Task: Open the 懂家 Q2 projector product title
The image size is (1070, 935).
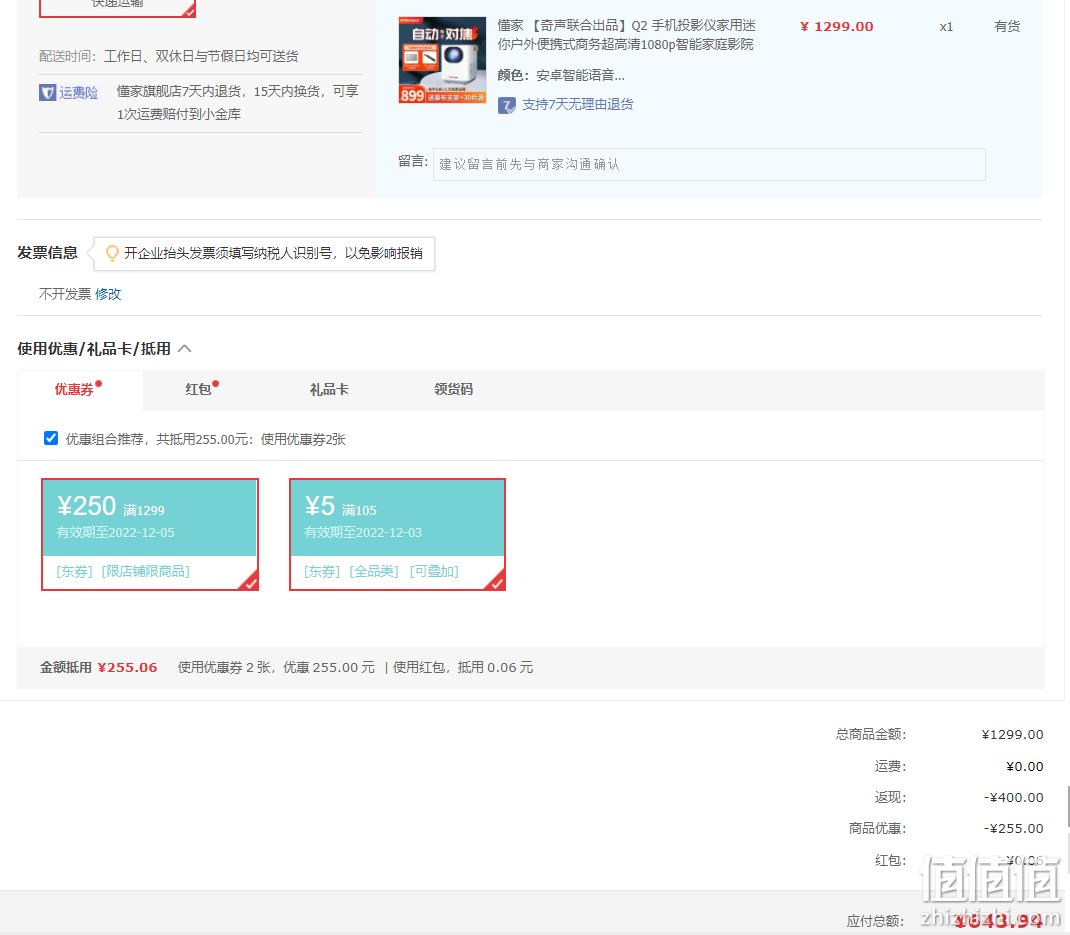Action: pos(626,35)
